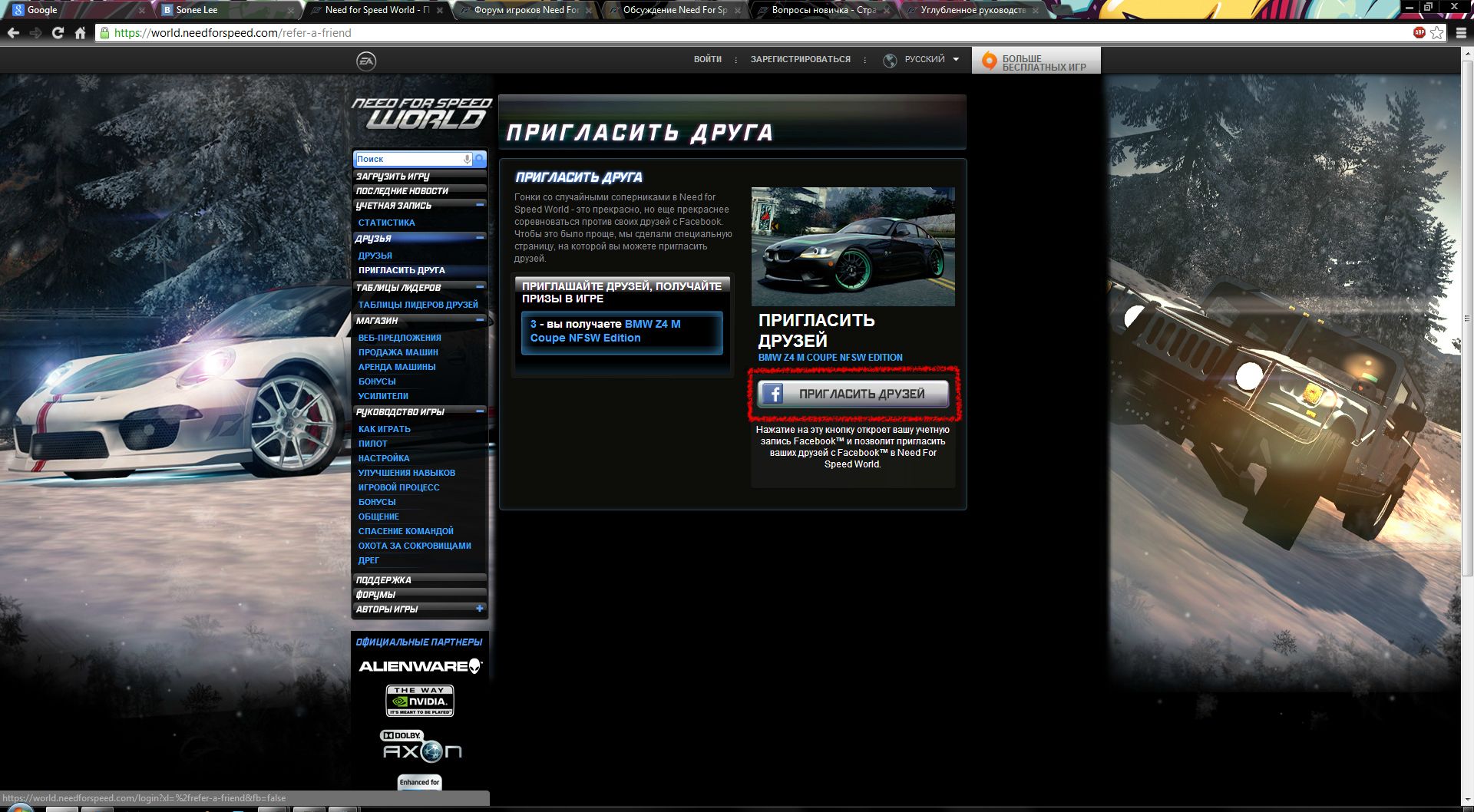Go to the browser home page icon
Image resolution: width=1474 pixels, height=812 pixels.
pos(80,33)
